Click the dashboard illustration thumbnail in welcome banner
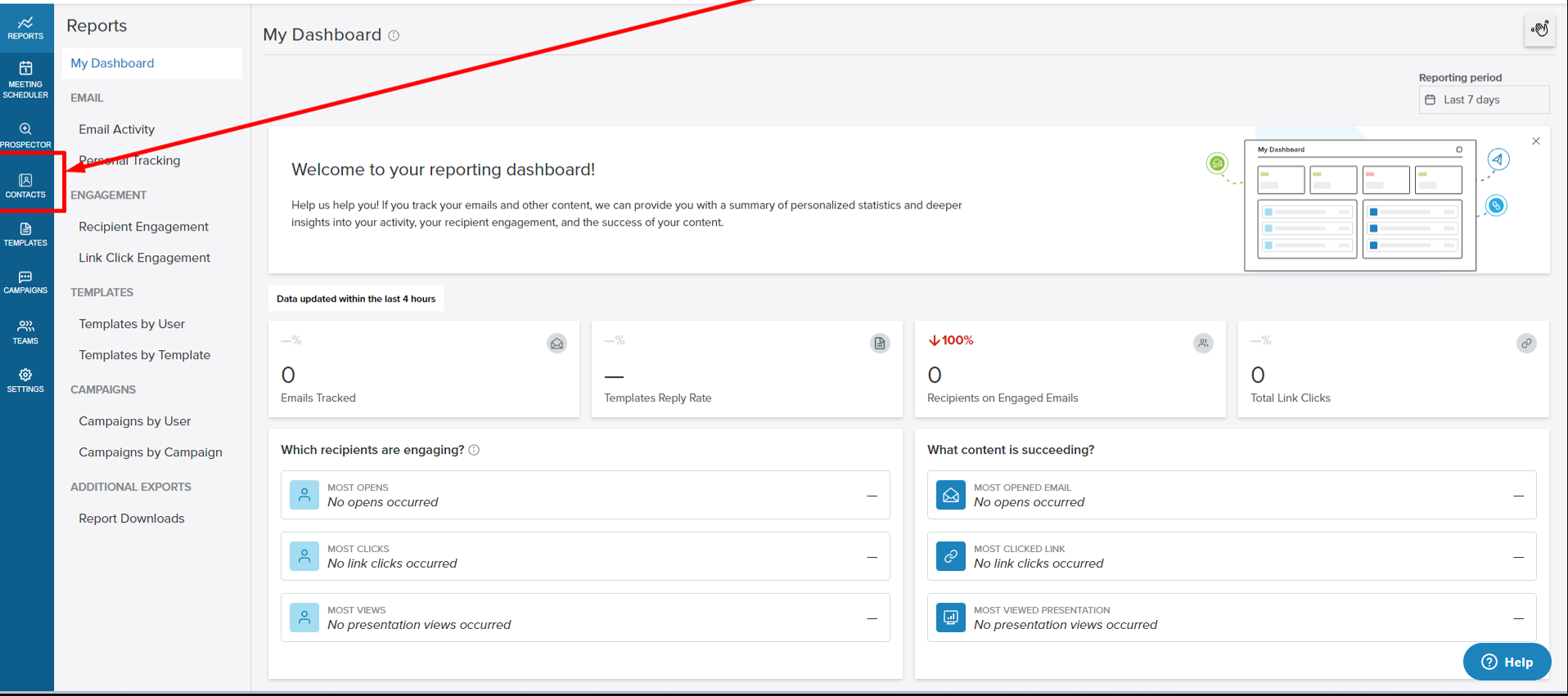The width and height of the screenshot is (1568, 696). [x=1359, y=205]
